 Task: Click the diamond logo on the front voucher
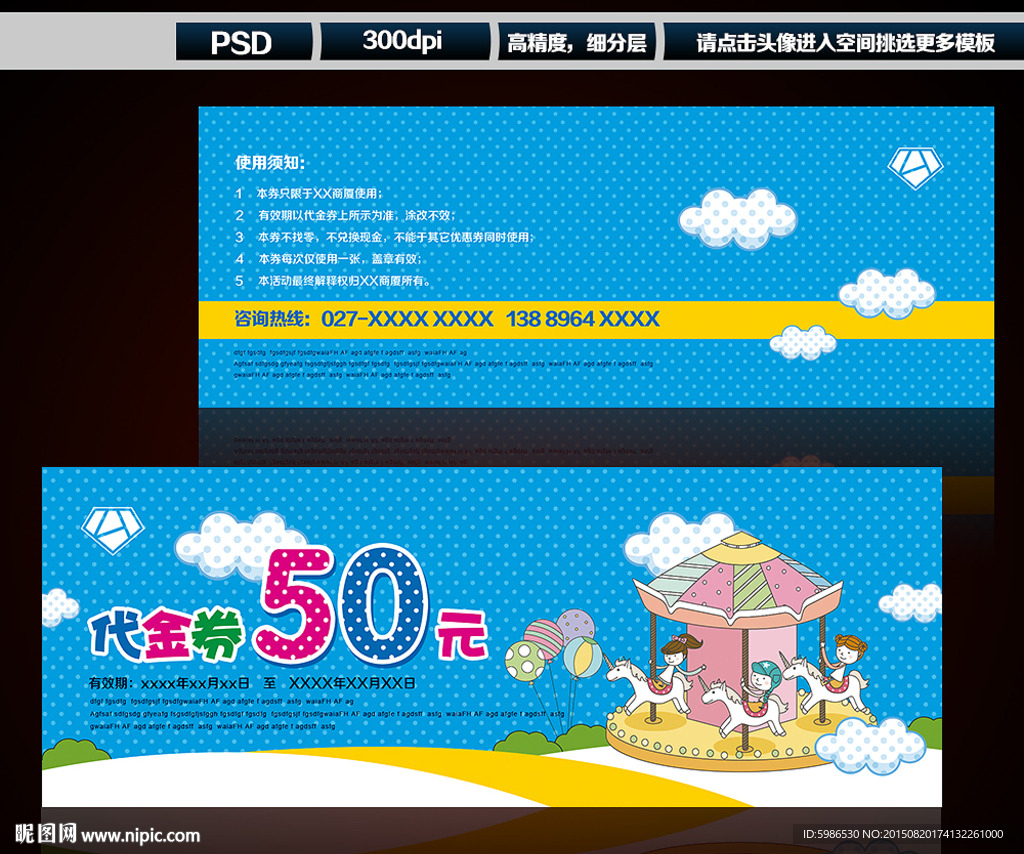click(x=112, y=530)
